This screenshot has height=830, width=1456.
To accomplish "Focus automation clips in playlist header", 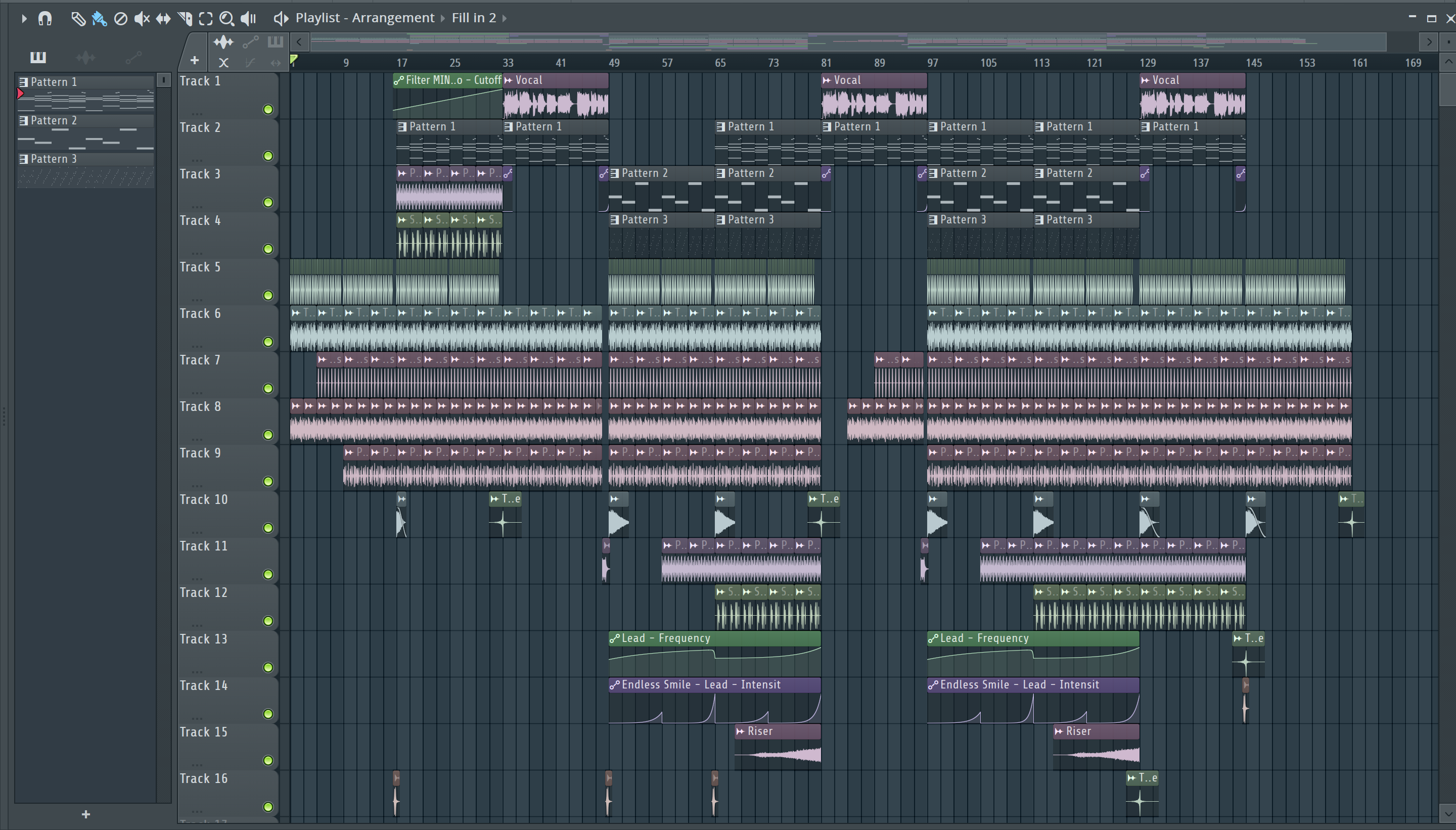I will pos(250,41).
